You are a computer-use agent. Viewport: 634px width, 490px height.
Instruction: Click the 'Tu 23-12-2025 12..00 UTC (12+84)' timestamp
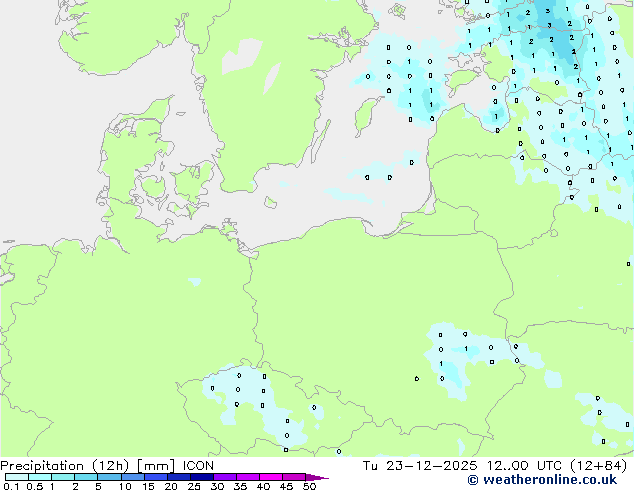coord(495,466)
